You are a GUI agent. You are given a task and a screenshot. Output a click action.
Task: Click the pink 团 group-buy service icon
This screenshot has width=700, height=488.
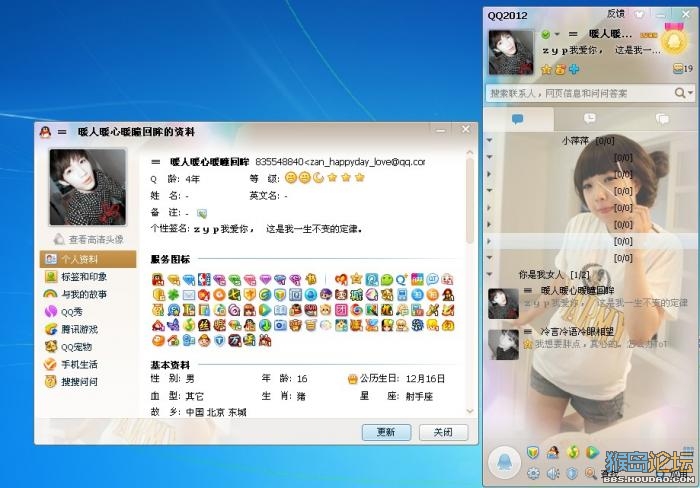tap(341, 309)
